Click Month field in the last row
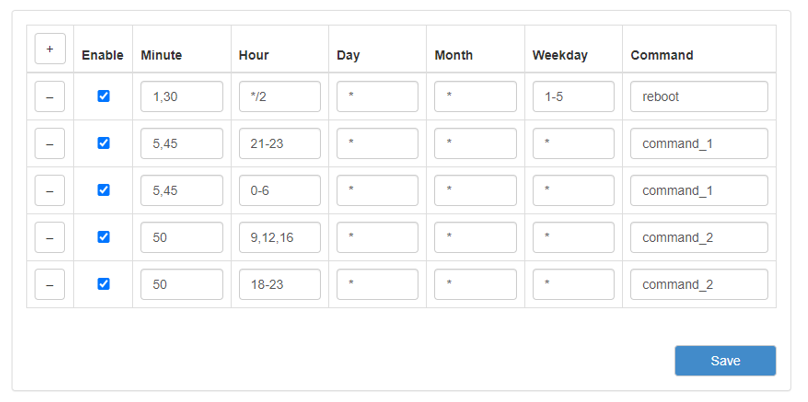808x402 pixels. 475,285
